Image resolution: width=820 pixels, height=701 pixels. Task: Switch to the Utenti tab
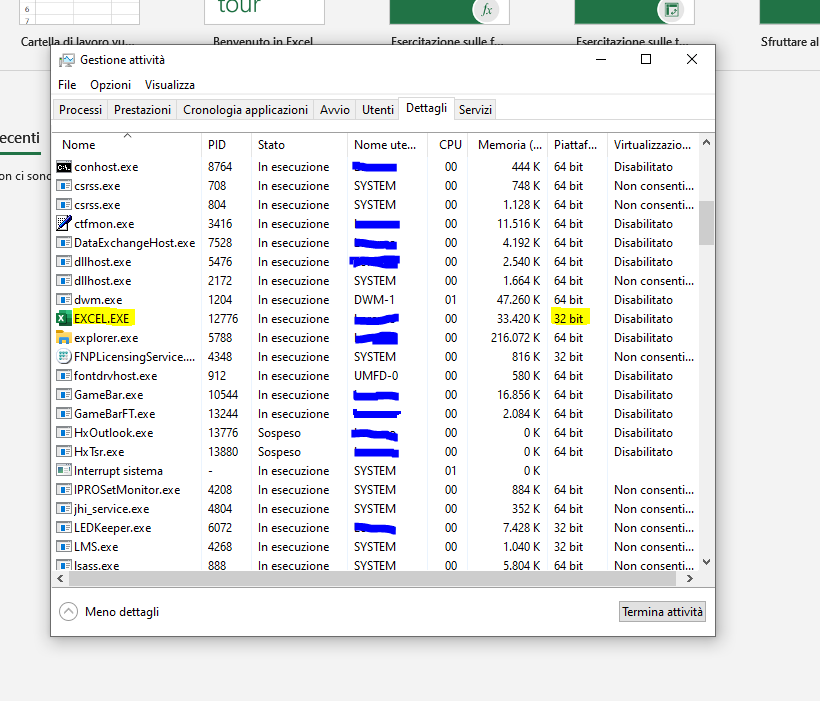click(378, 110)
